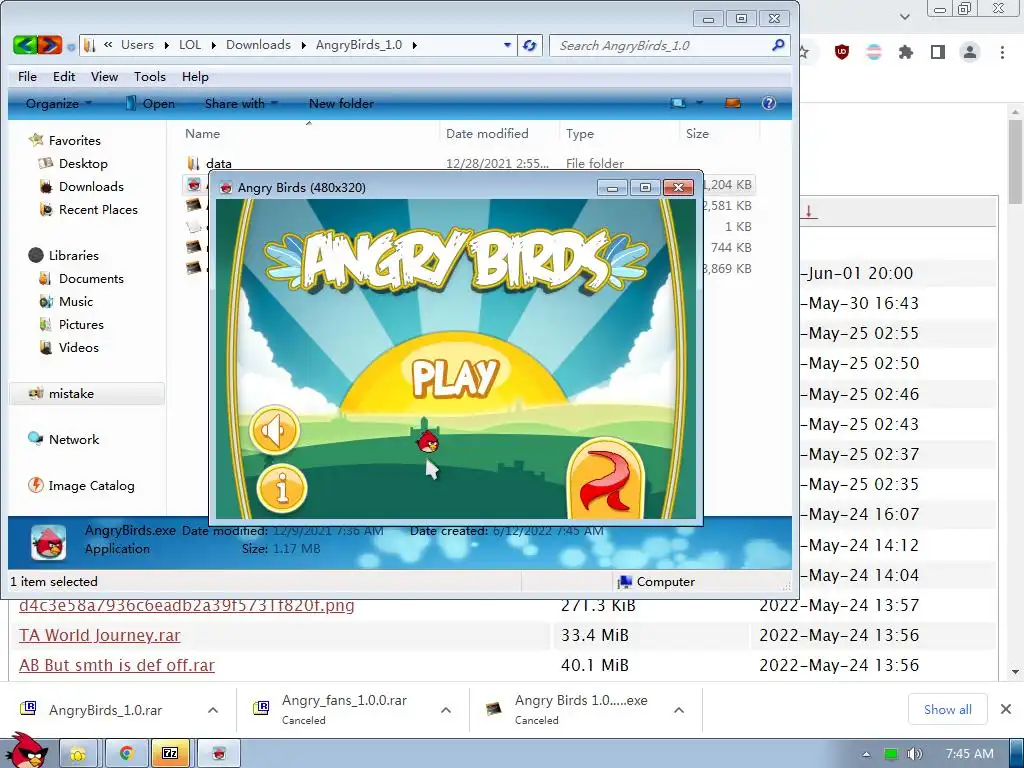Open the Chrome profile avatar
The width and height of the screenshot is (1024, 768).
coord(970,52)
